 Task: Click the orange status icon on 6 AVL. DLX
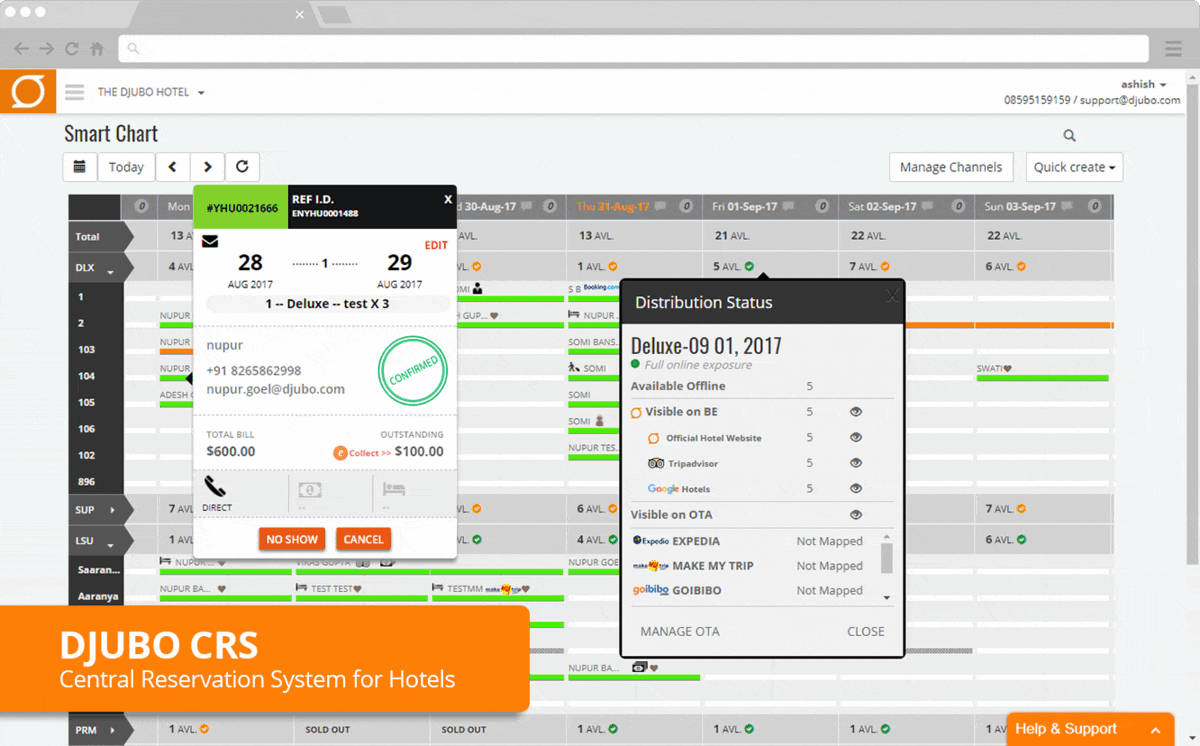(x=1021, y=267)
